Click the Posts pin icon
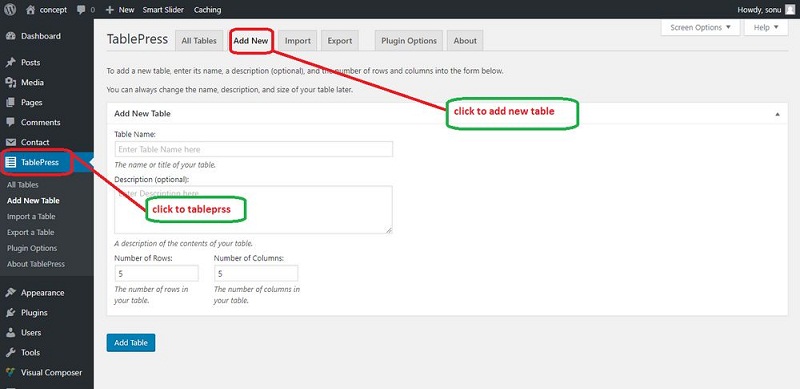The height and width of the screenshot is (389, 800). (11, 62)
